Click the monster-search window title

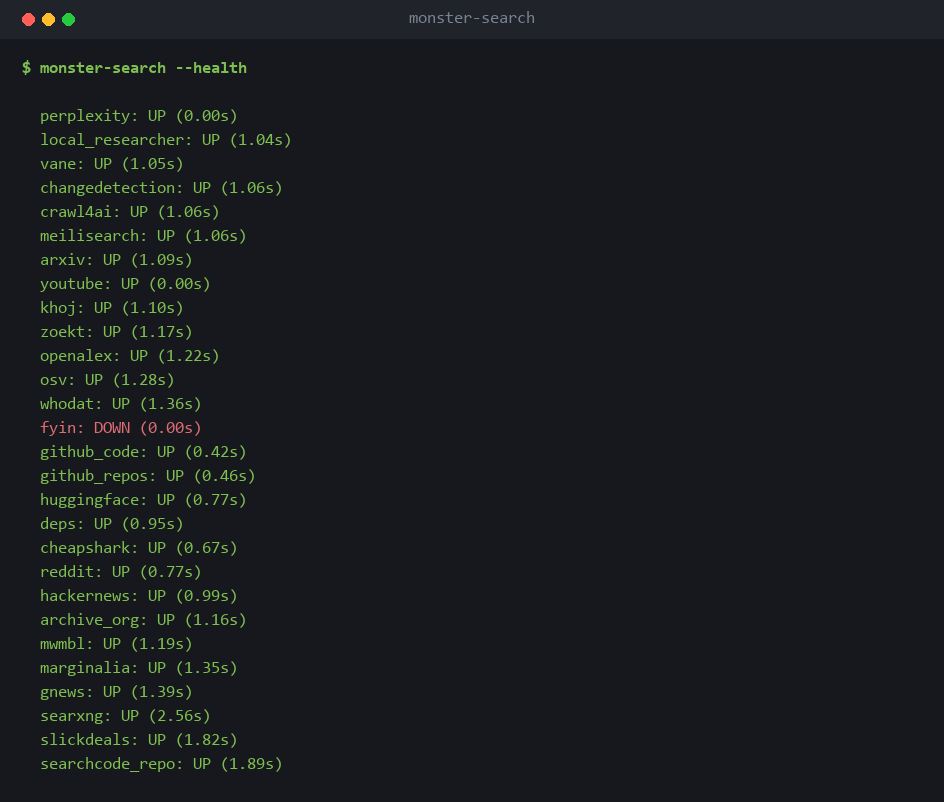pos(471,18)
